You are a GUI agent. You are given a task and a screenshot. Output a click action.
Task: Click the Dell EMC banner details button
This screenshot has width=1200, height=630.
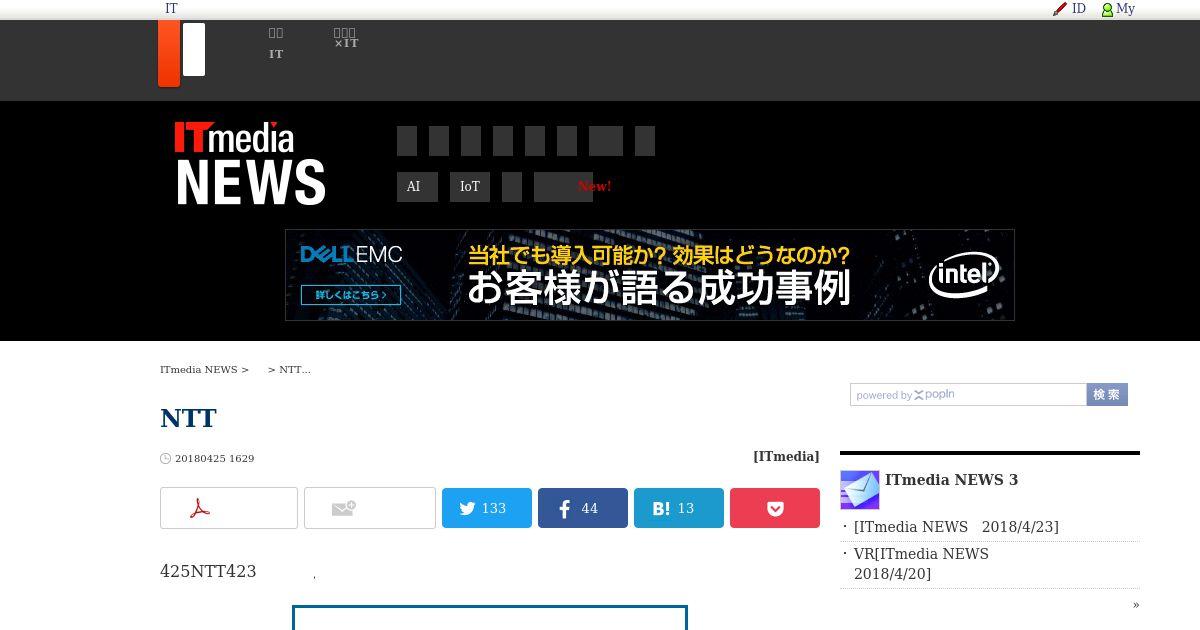(351, 295)
